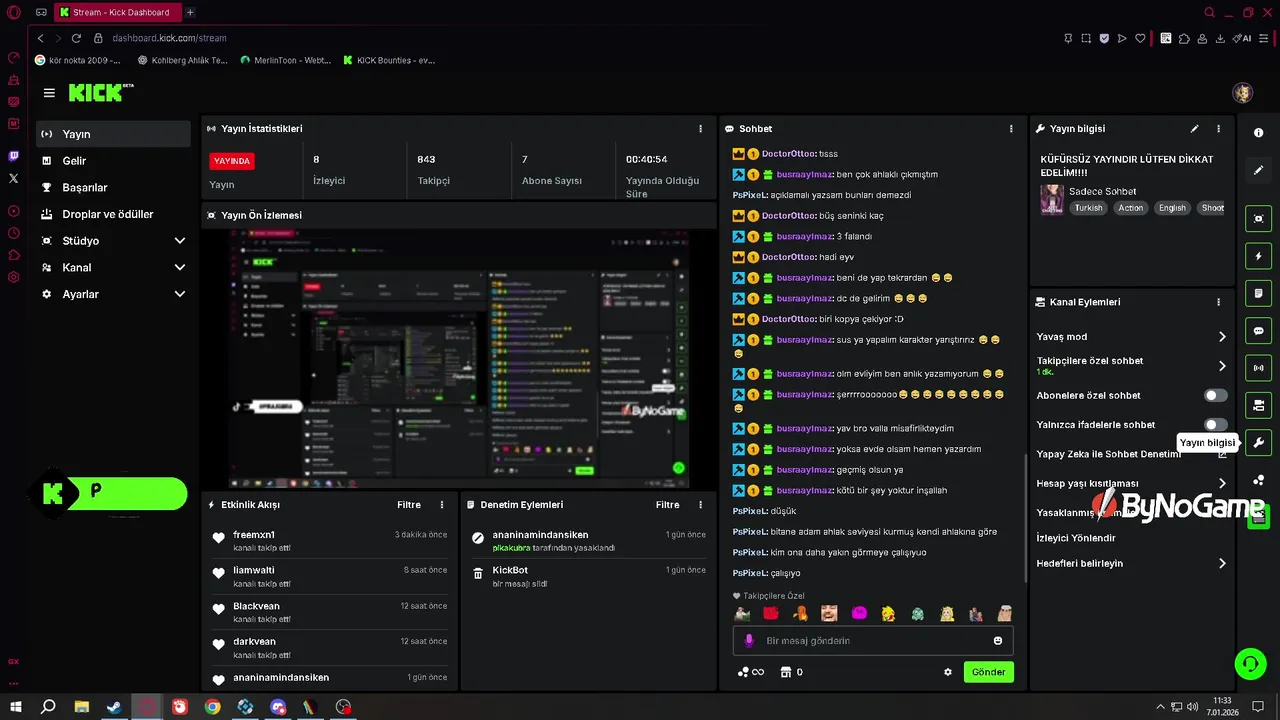Click the browser address bar URL

169,38
